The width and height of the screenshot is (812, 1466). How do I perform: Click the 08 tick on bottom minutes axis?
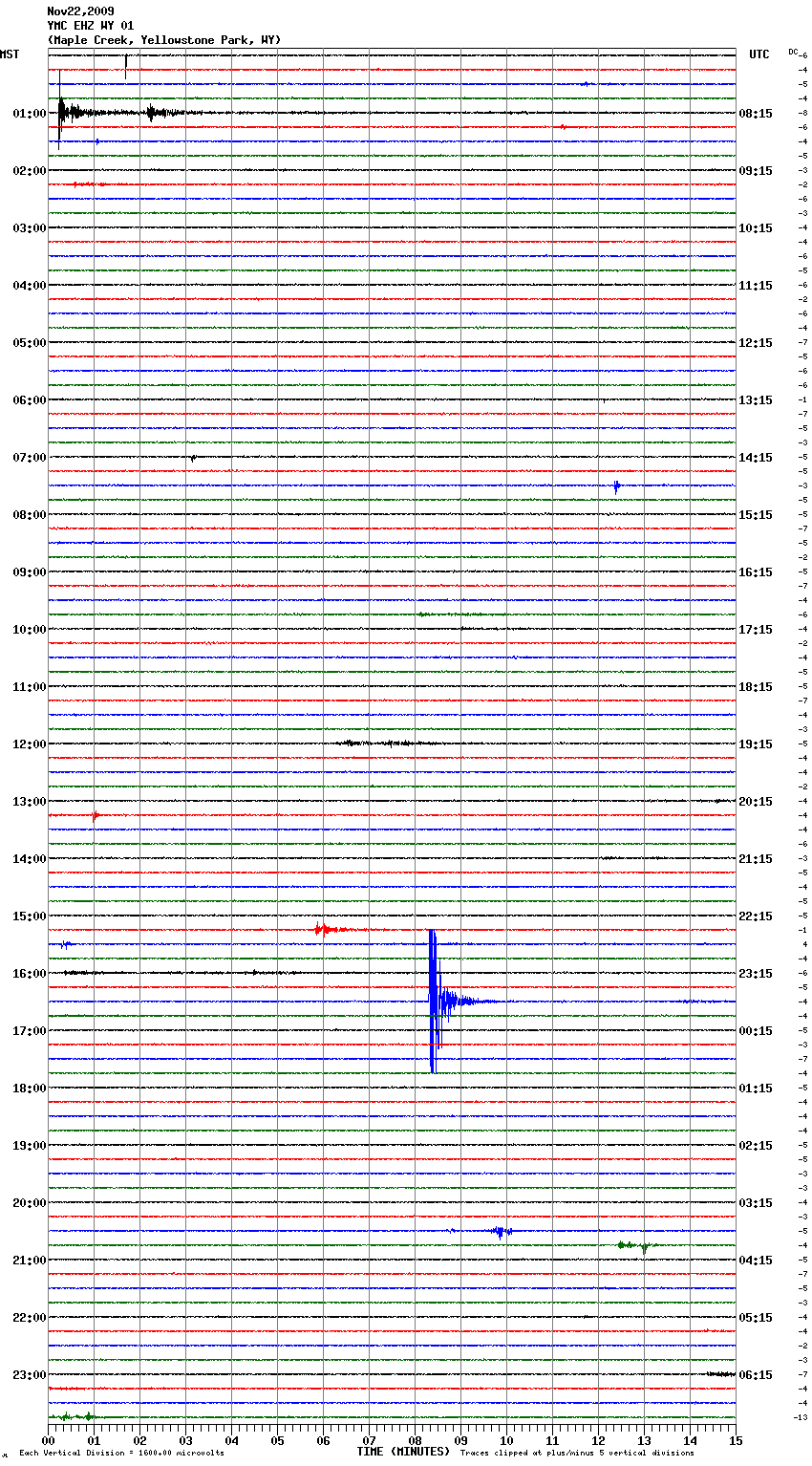click(415, 1439)
